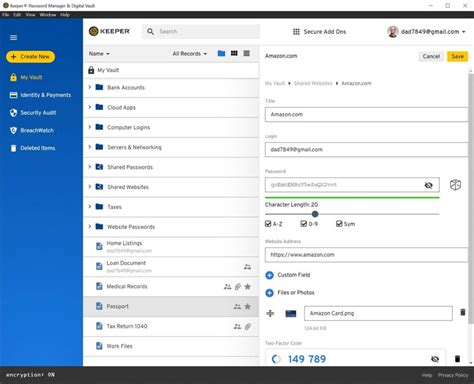Click the star icon on Passport row
The height and width of the screenshot is (384, 474).
point(248,306)
